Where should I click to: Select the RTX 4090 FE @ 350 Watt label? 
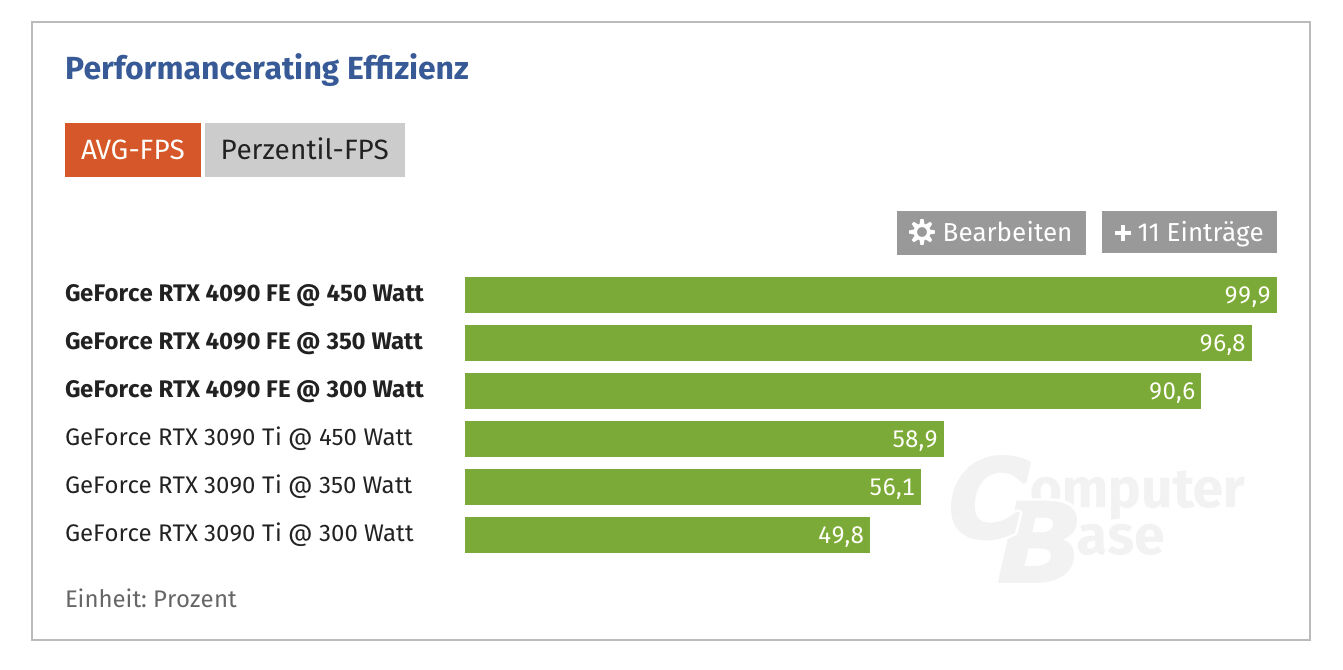(244, 342)
